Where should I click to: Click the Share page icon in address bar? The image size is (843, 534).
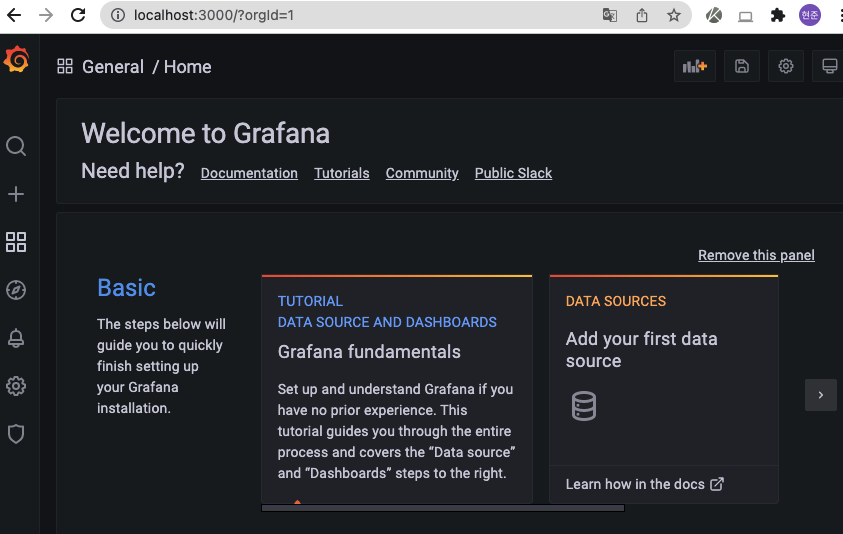(x=642, y=15)
